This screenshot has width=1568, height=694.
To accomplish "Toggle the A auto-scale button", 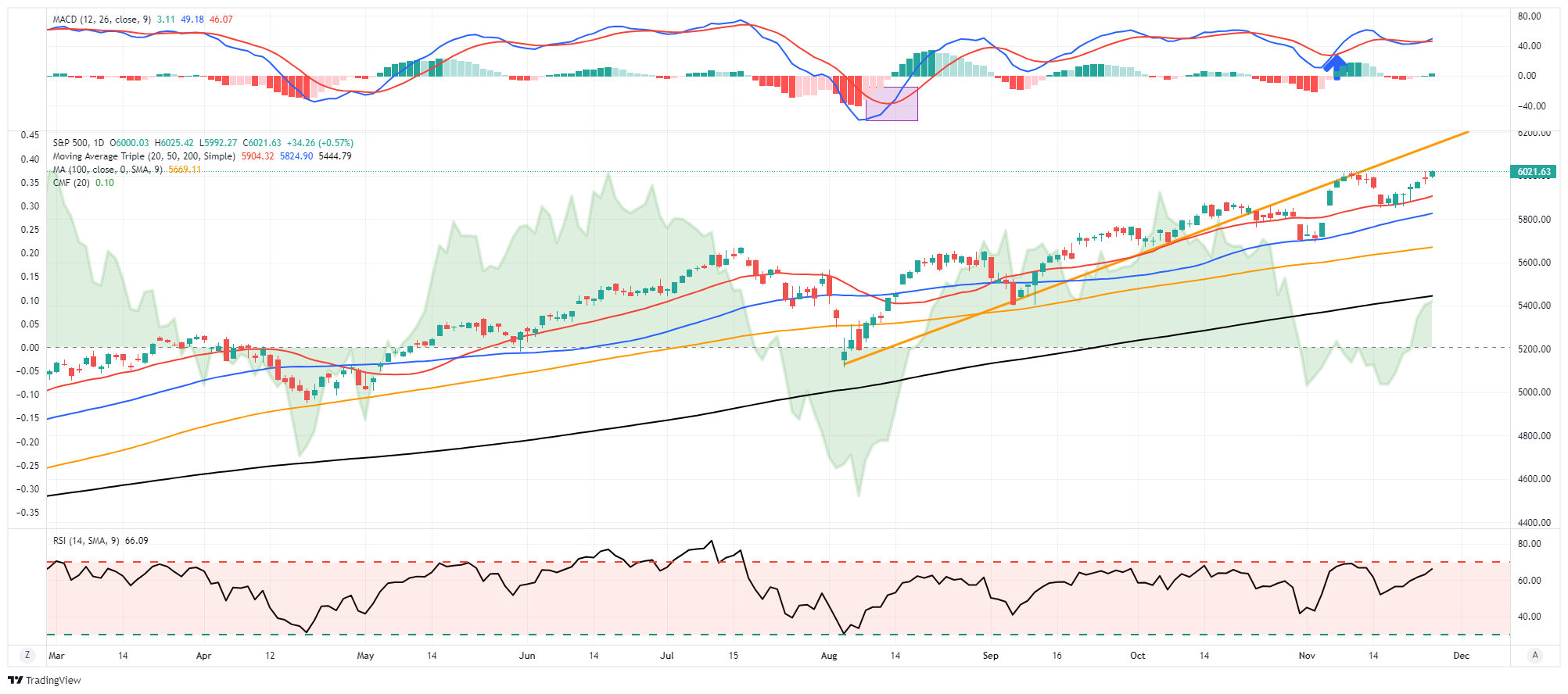I will click(x=1535, y=656).
